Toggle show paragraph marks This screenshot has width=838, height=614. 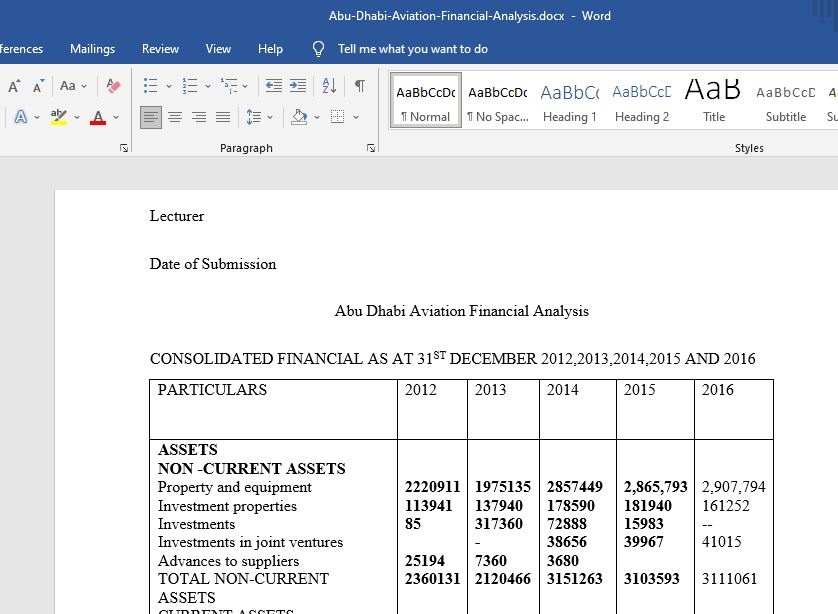(360, 86)
